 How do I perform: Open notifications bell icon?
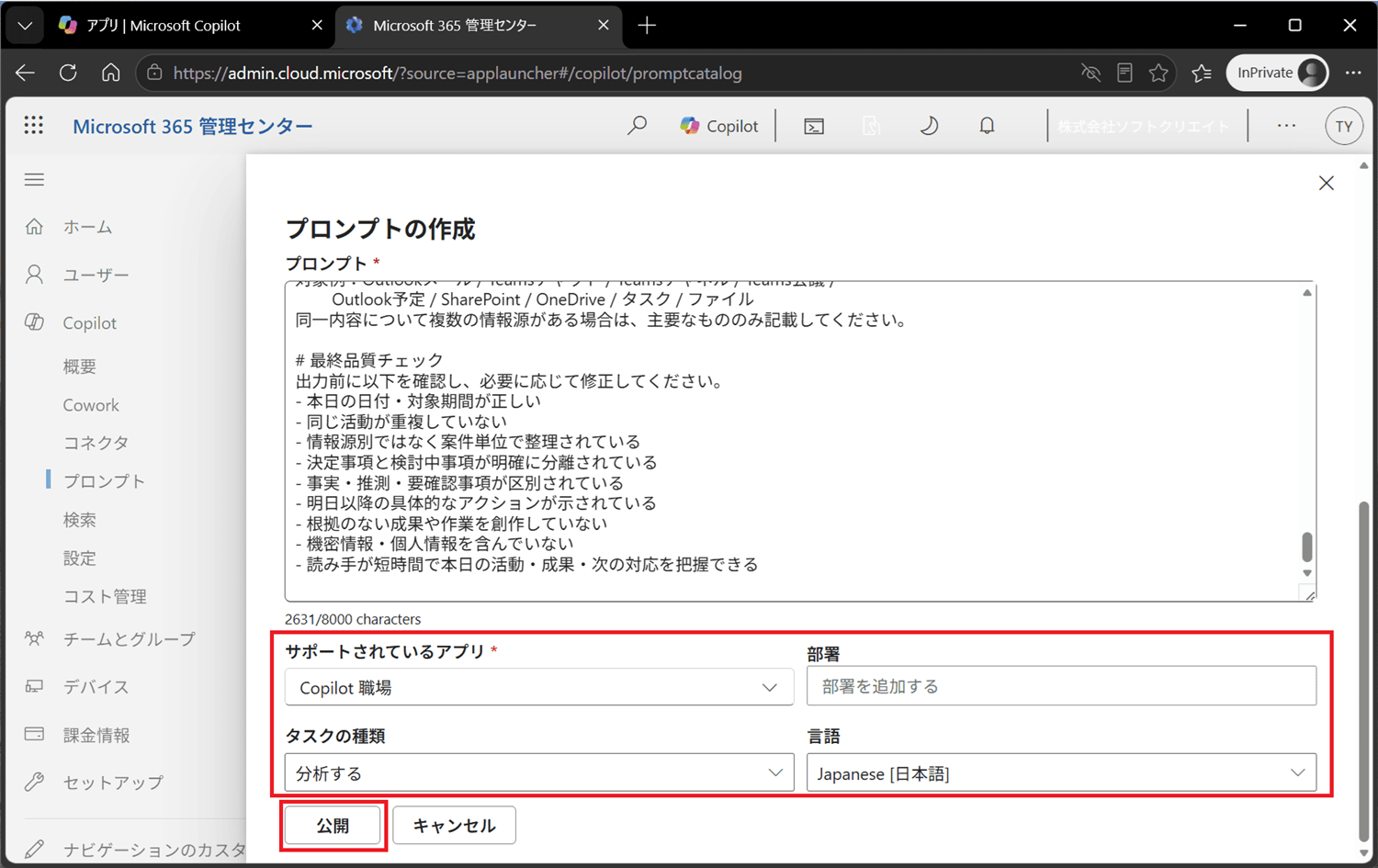point(987,126)
